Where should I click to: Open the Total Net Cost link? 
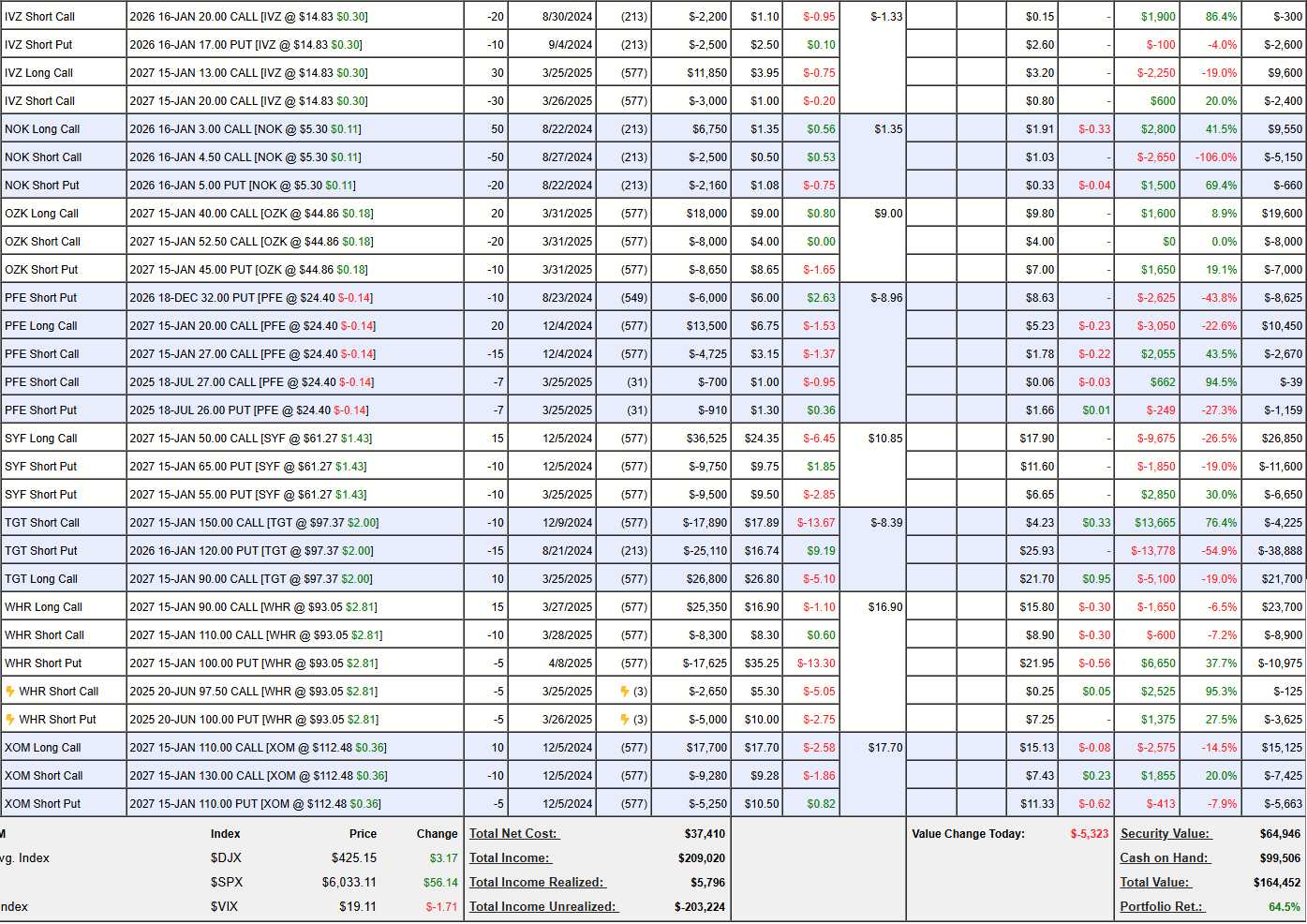pos(513,834)
